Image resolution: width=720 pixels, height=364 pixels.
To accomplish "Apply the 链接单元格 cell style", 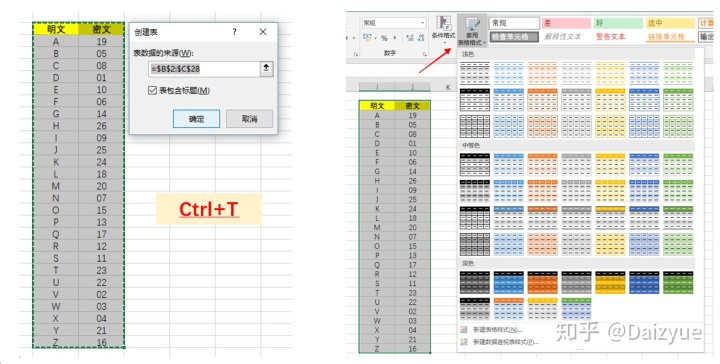I will tap(670, 37).
